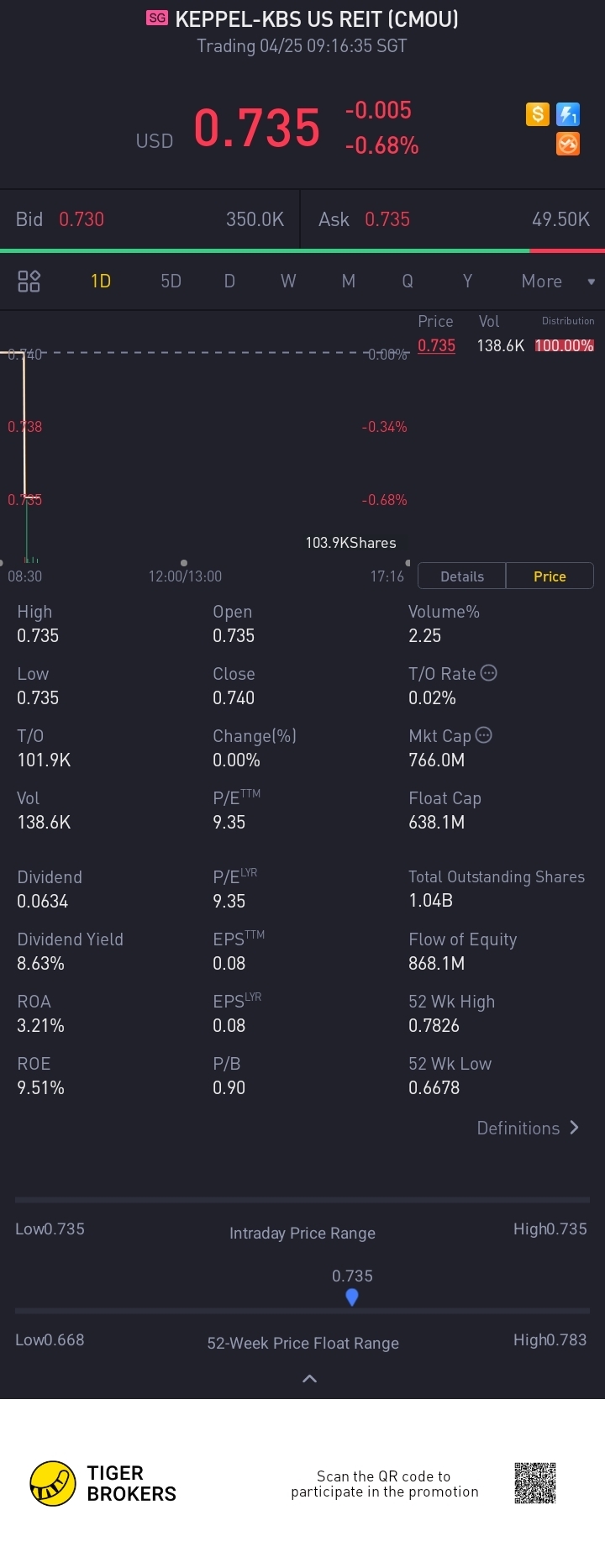Collapse the price range panel with up chevron

pos(309,1378)
